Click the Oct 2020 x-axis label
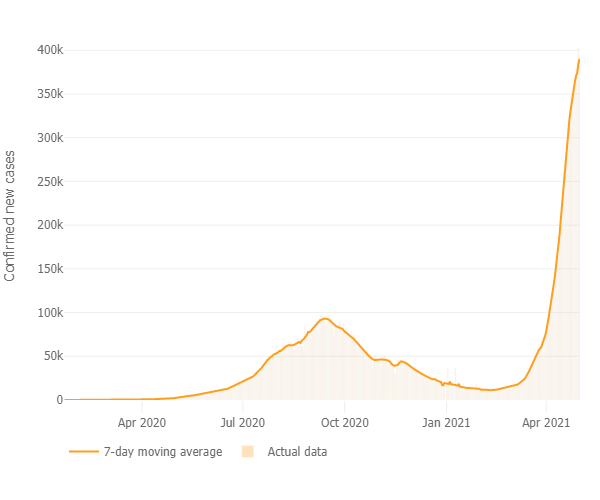This screenshot has width=600, height=500. click(343, 422)
